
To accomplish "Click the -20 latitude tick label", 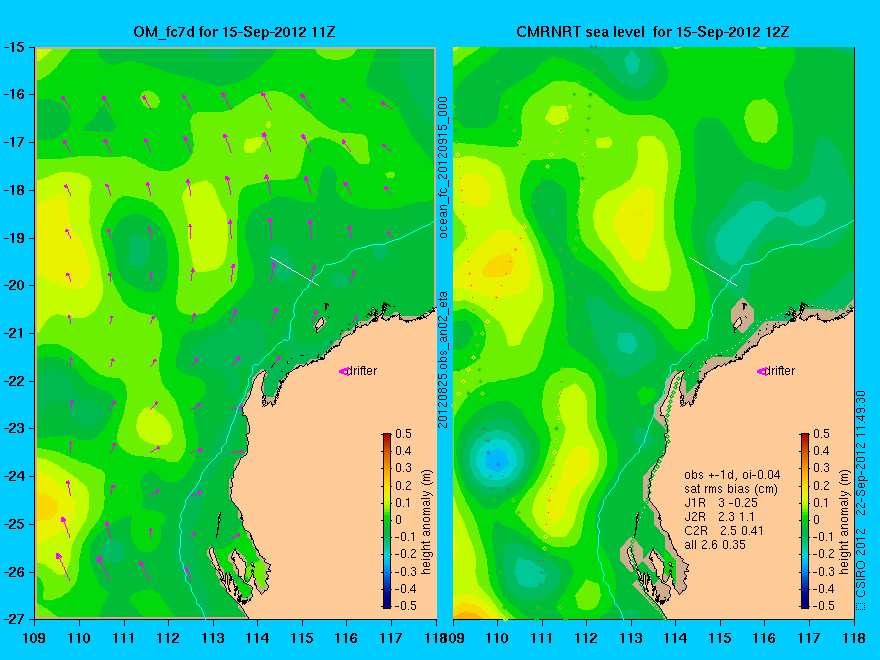I will [x=15, y=285].
